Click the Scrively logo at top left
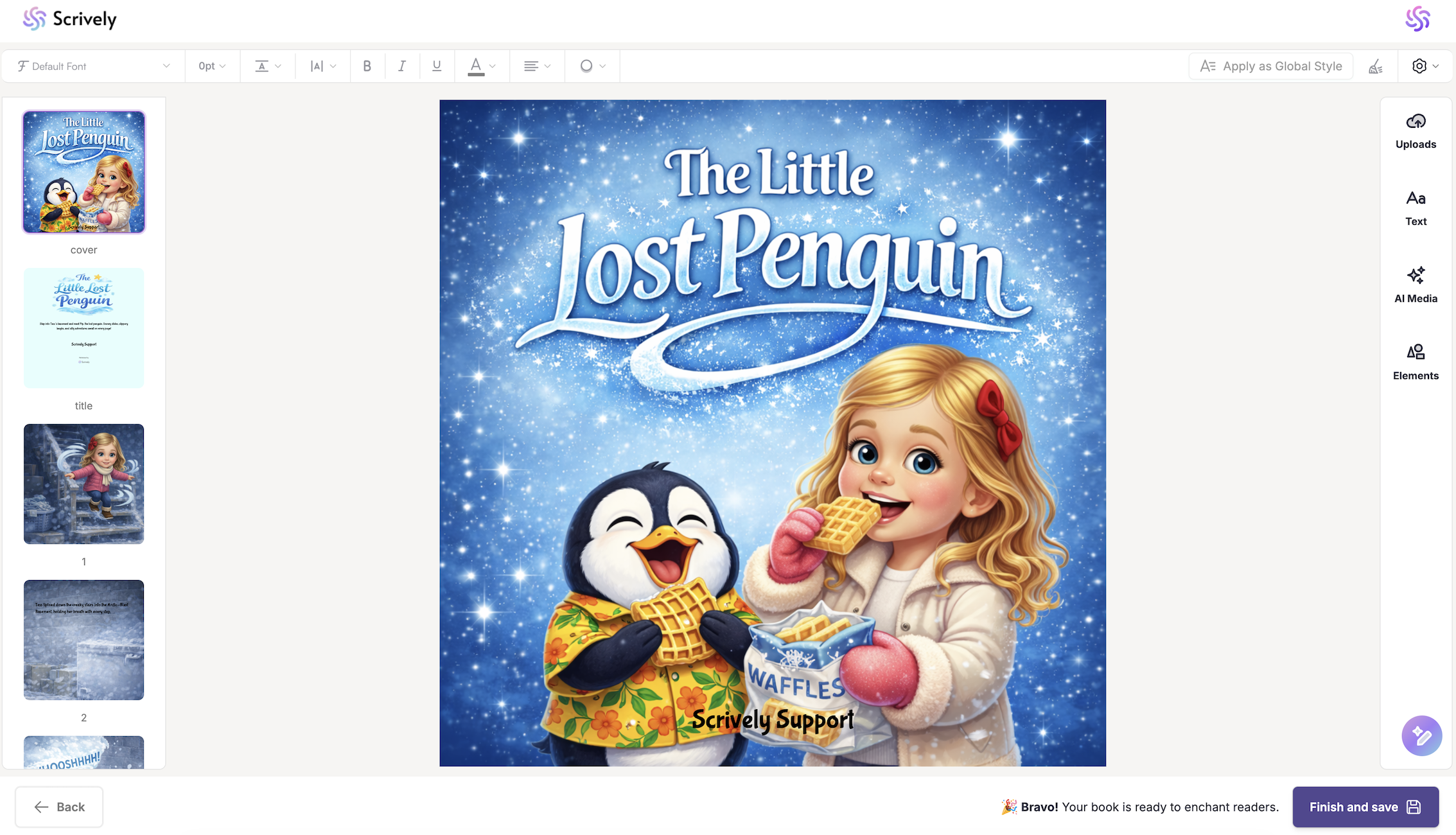Viewport: 1456px width, 835px height. pos(69,19)
